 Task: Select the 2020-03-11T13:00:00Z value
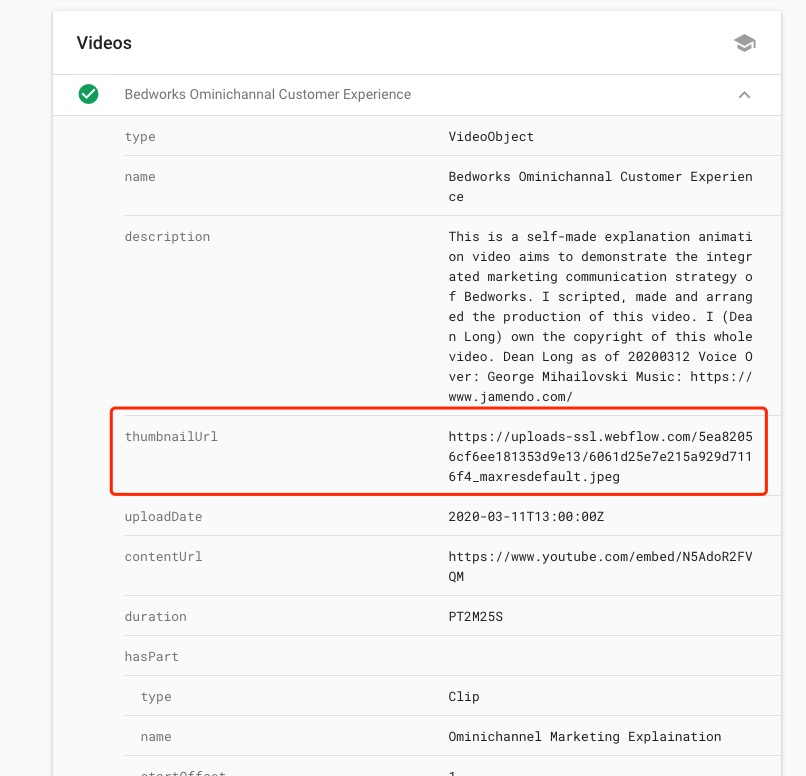[526, 516]
